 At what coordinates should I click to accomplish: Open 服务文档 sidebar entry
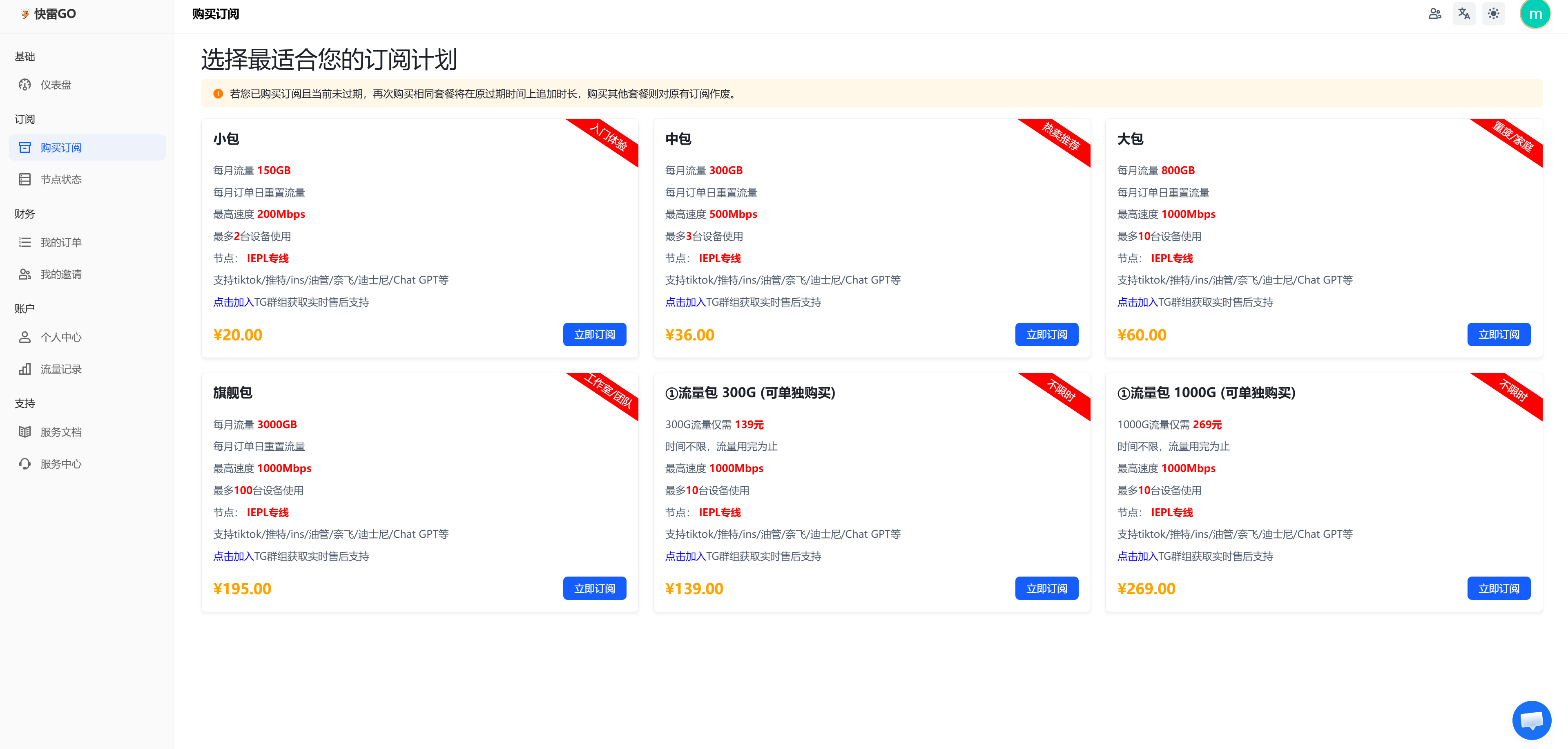[x=87, y=432]
